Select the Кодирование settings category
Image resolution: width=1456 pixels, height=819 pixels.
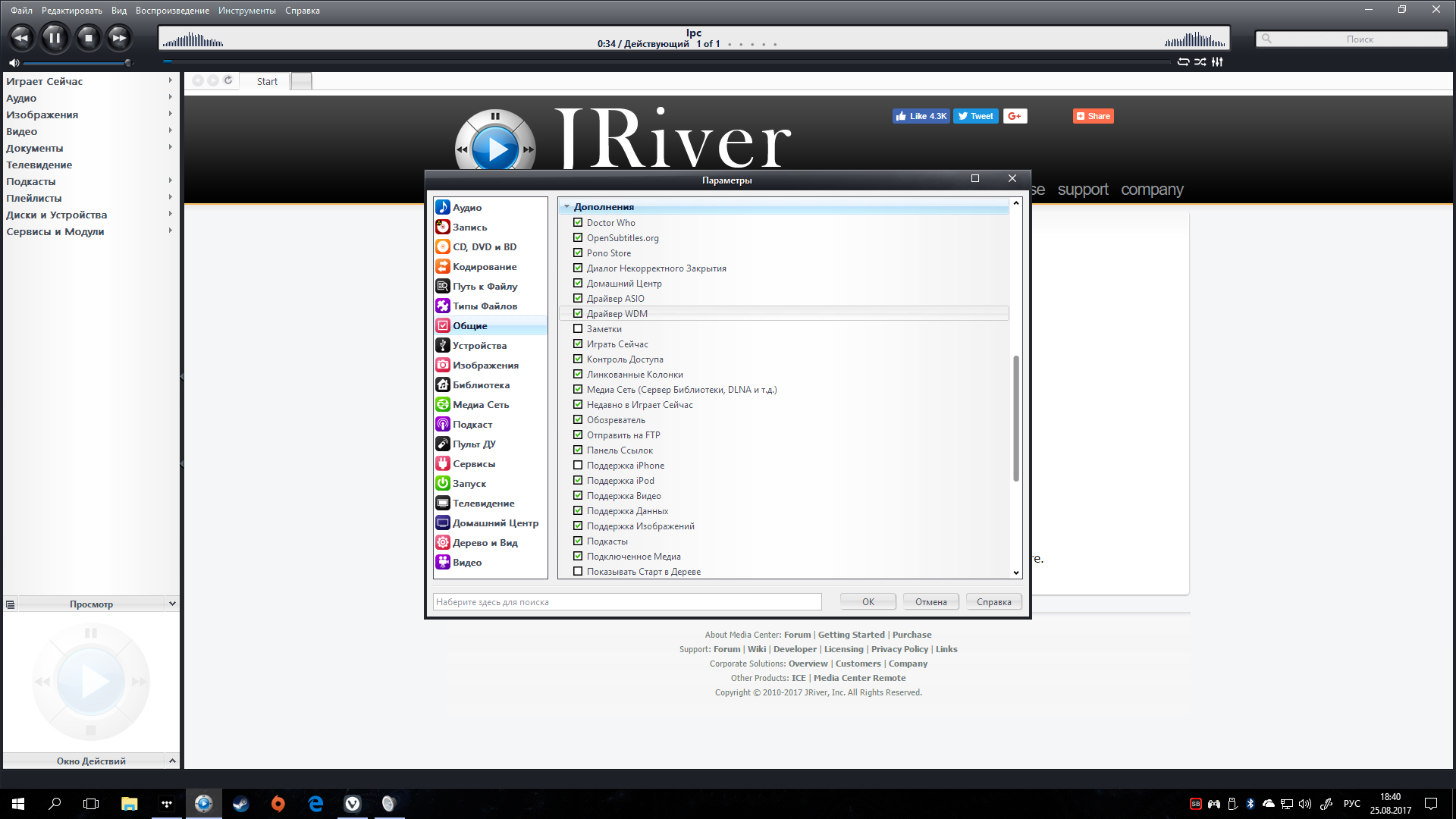(x=490, y=266)
